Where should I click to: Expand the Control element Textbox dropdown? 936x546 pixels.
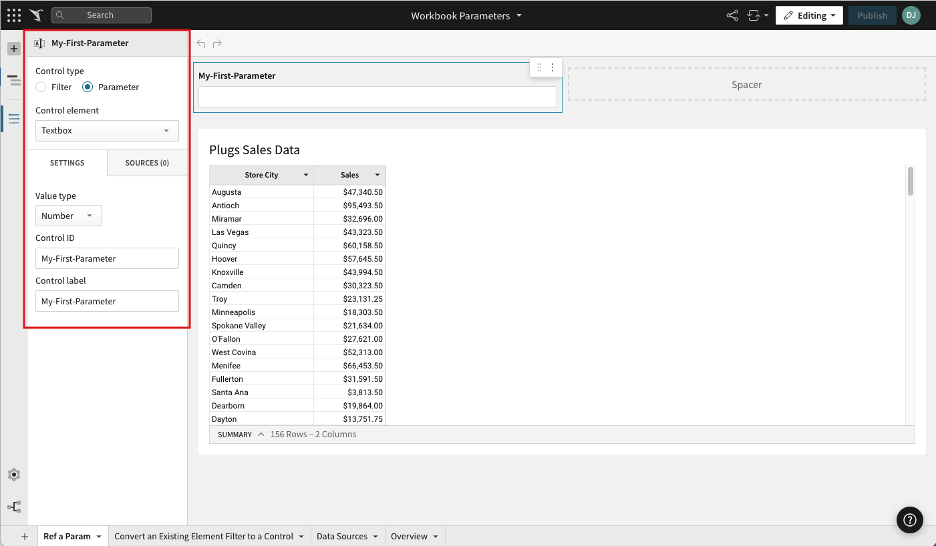(107, 131)
